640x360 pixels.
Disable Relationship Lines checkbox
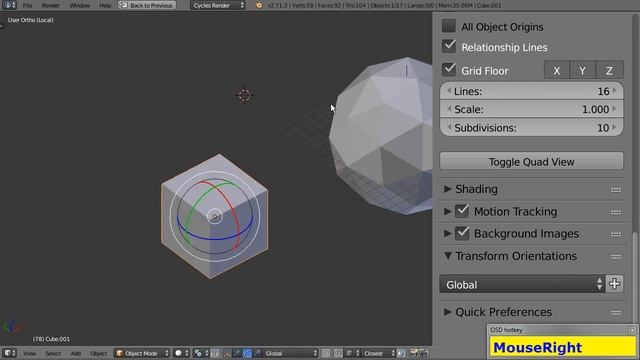point(449,46)
